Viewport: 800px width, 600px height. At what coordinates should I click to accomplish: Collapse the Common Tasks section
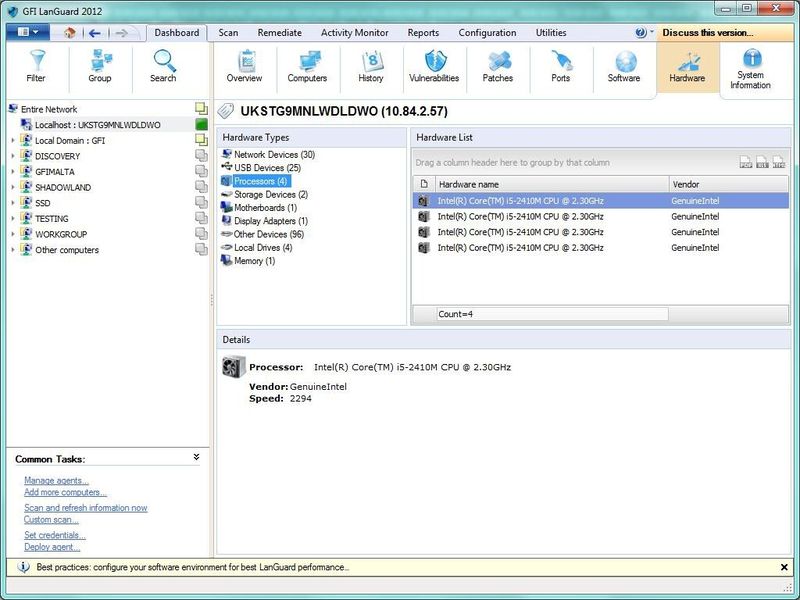pyautogui.click(x=196, y=457)
